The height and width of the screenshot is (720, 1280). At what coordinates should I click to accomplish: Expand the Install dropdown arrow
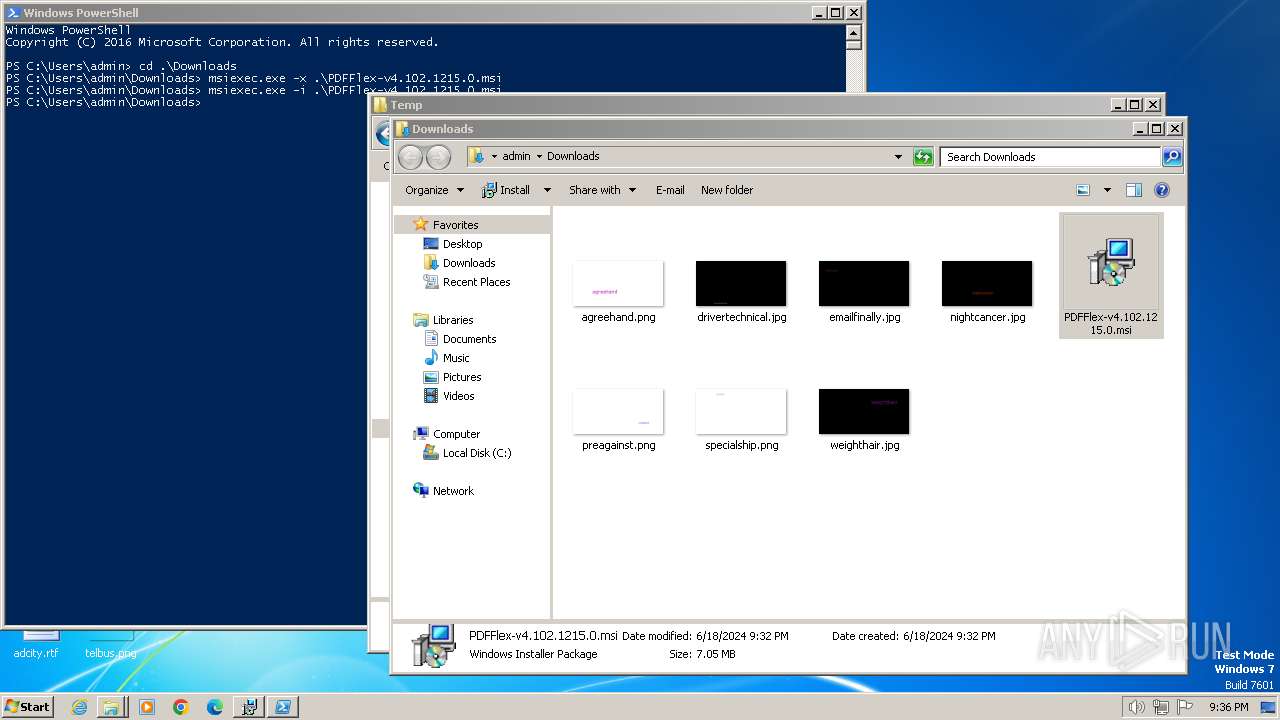(547, 190)
